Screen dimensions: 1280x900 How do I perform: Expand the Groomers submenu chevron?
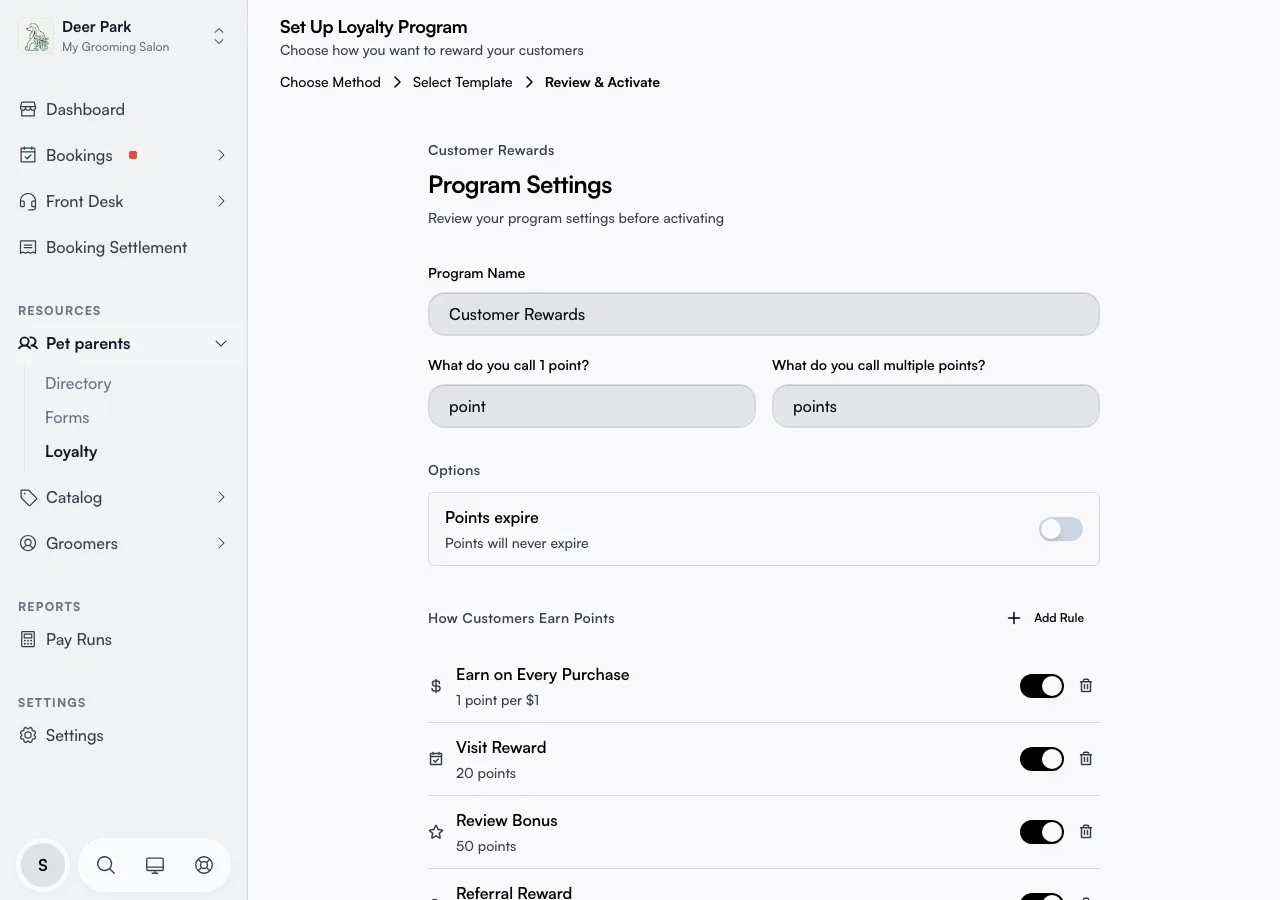coord(221,543)
